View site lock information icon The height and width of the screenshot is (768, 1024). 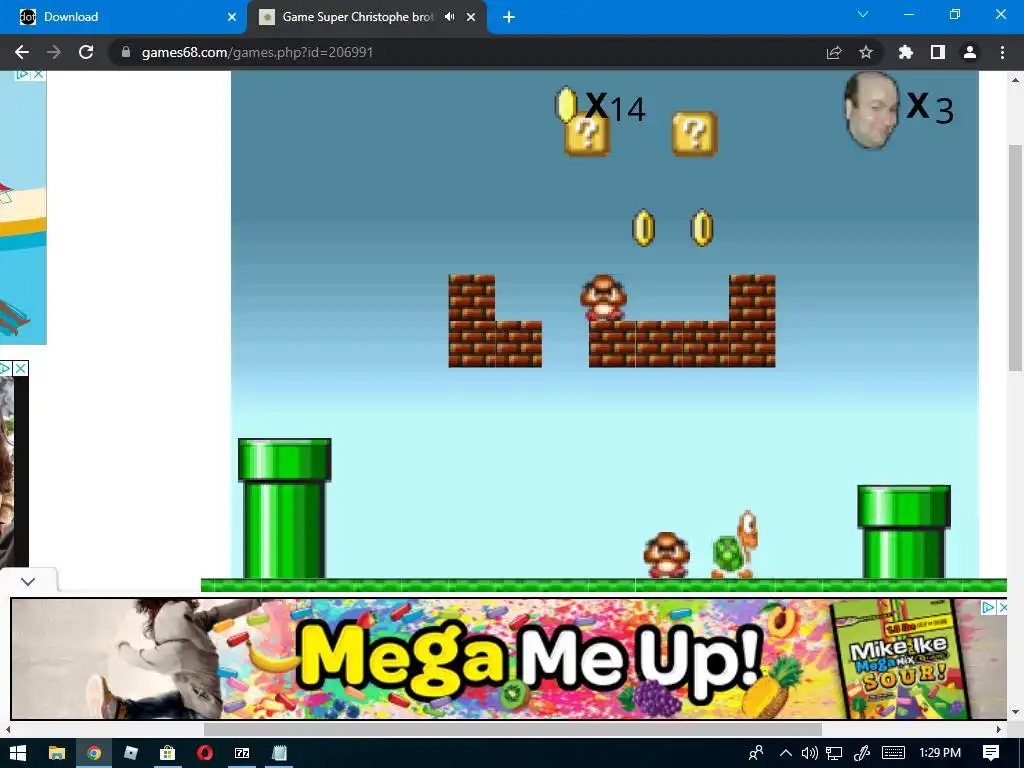click(x=126, y=52)
